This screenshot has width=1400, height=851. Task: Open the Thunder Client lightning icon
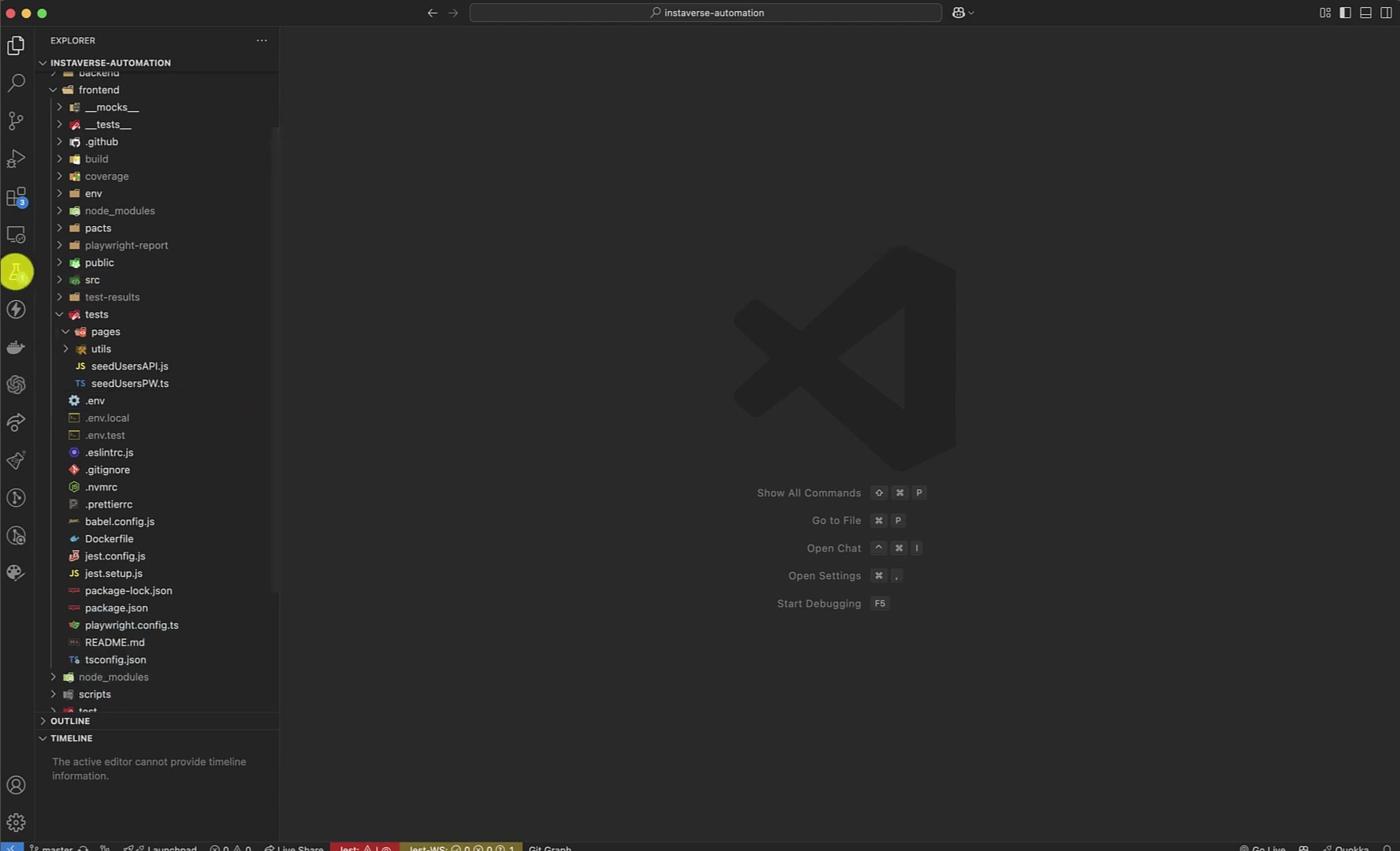(16, 309)
